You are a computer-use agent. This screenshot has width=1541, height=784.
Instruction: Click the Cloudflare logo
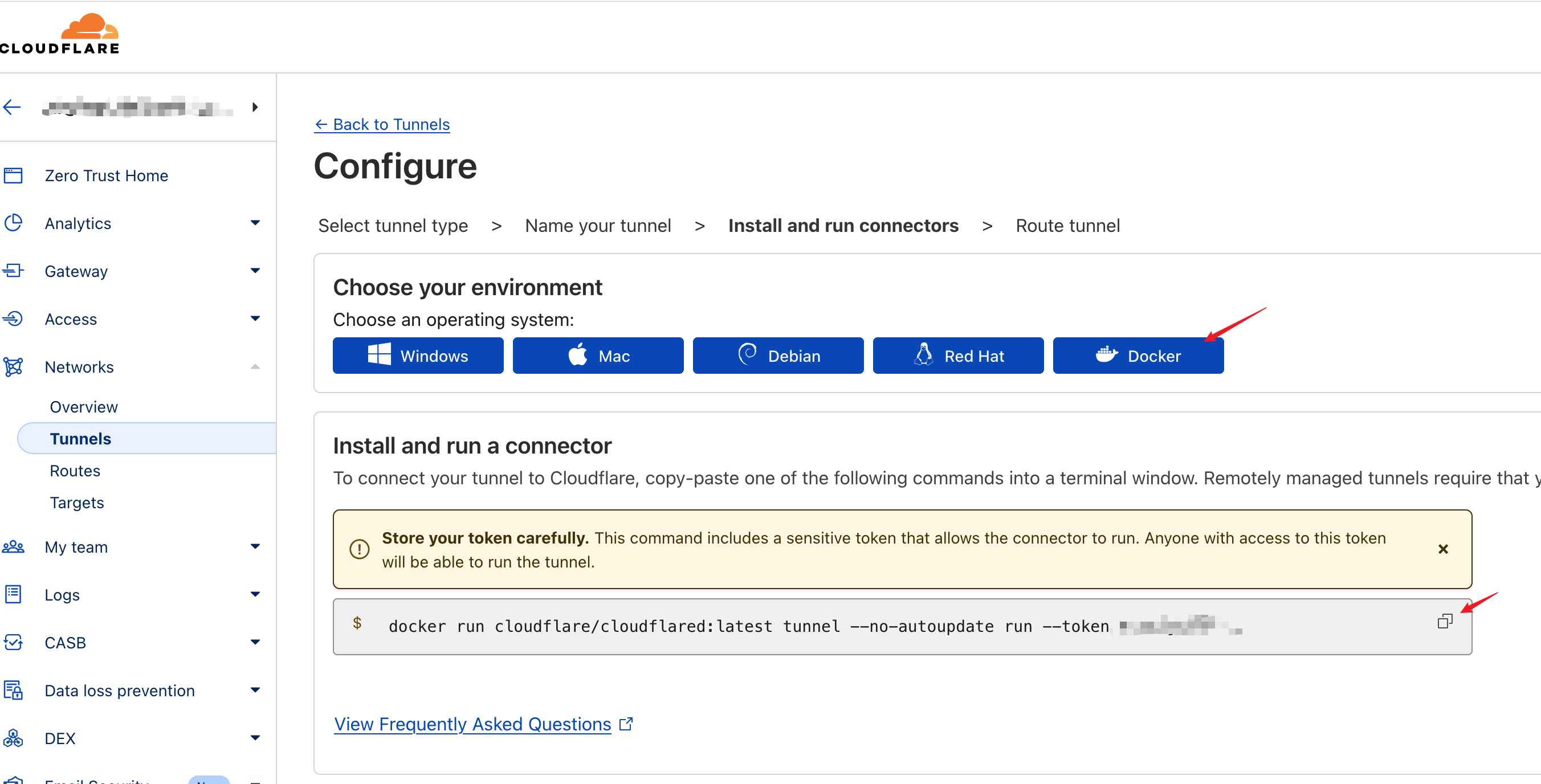point(59,34)
